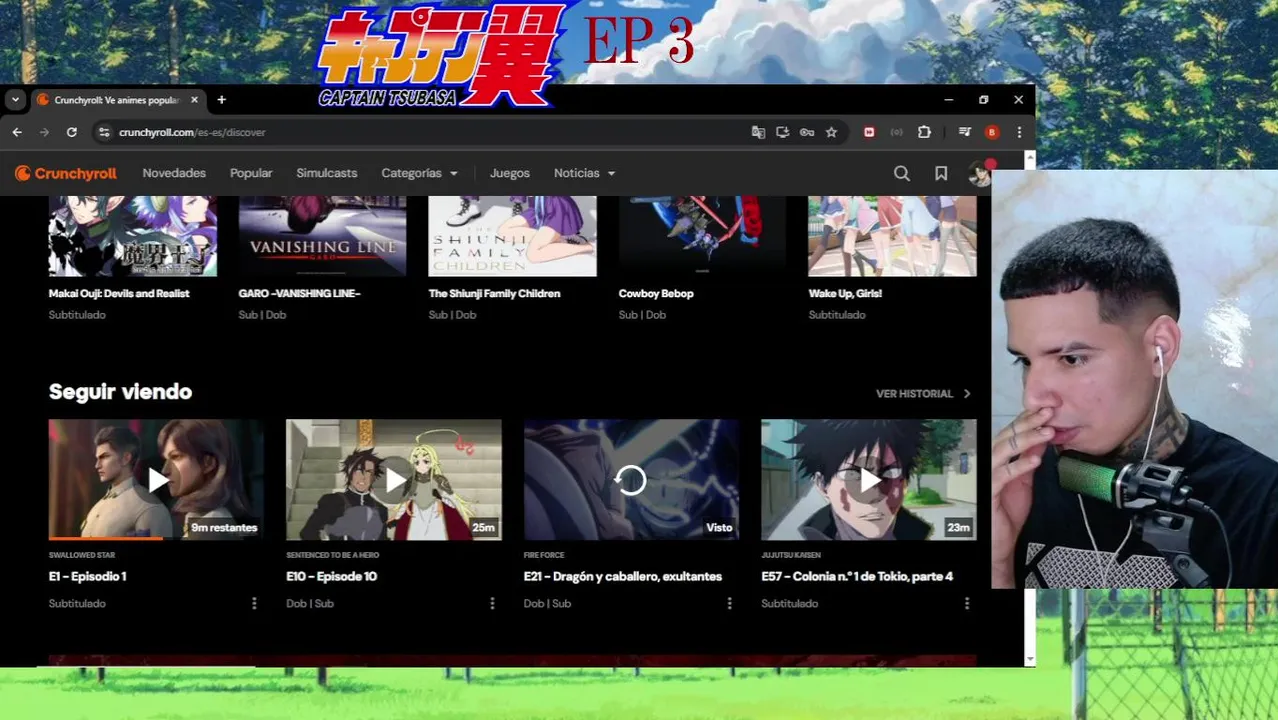Click 'E21 – Dragón y caballero, exultantes'
Screen dimensions: 1278x720
[x=623, y=576]
